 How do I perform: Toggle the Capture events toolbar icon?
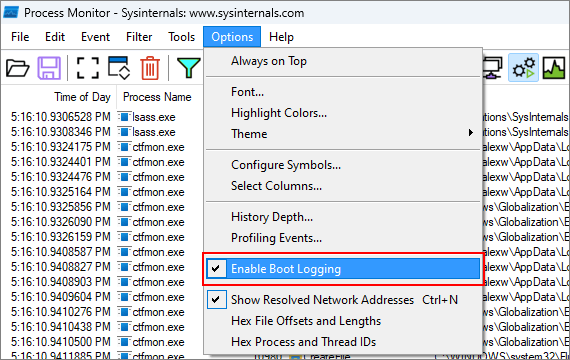tap(88, 68)
